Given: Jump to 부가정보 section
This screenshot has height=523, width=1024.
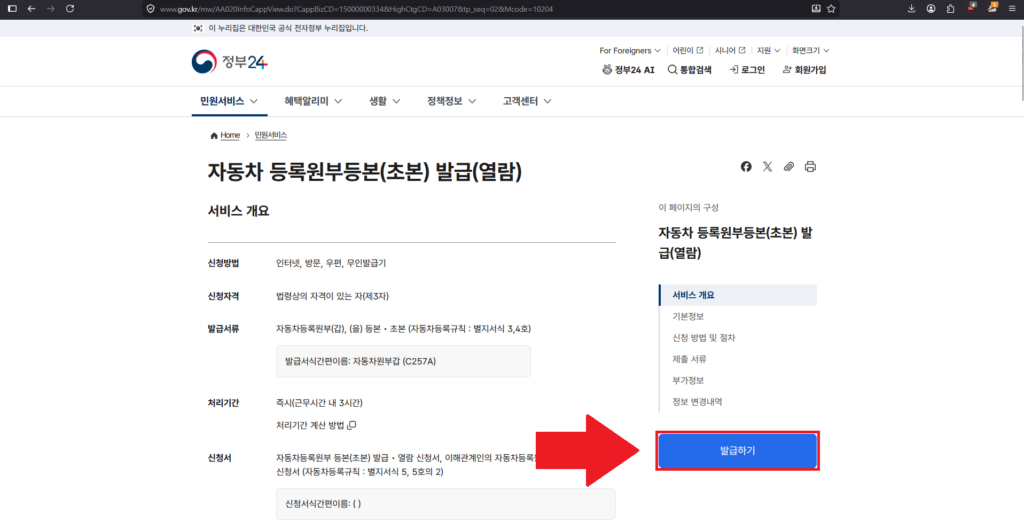Looking at the screenshot, I should [688, 381].
